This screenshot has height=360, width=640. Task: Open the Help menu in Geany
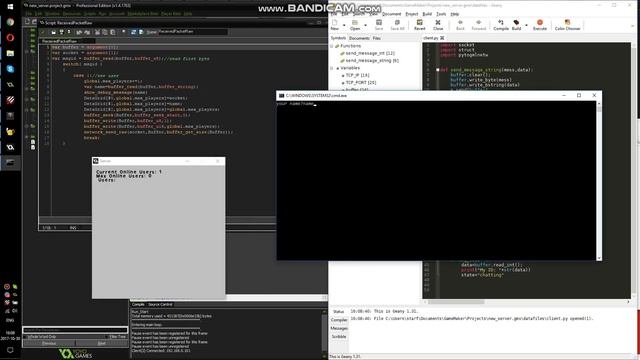[x=455, y=14]
